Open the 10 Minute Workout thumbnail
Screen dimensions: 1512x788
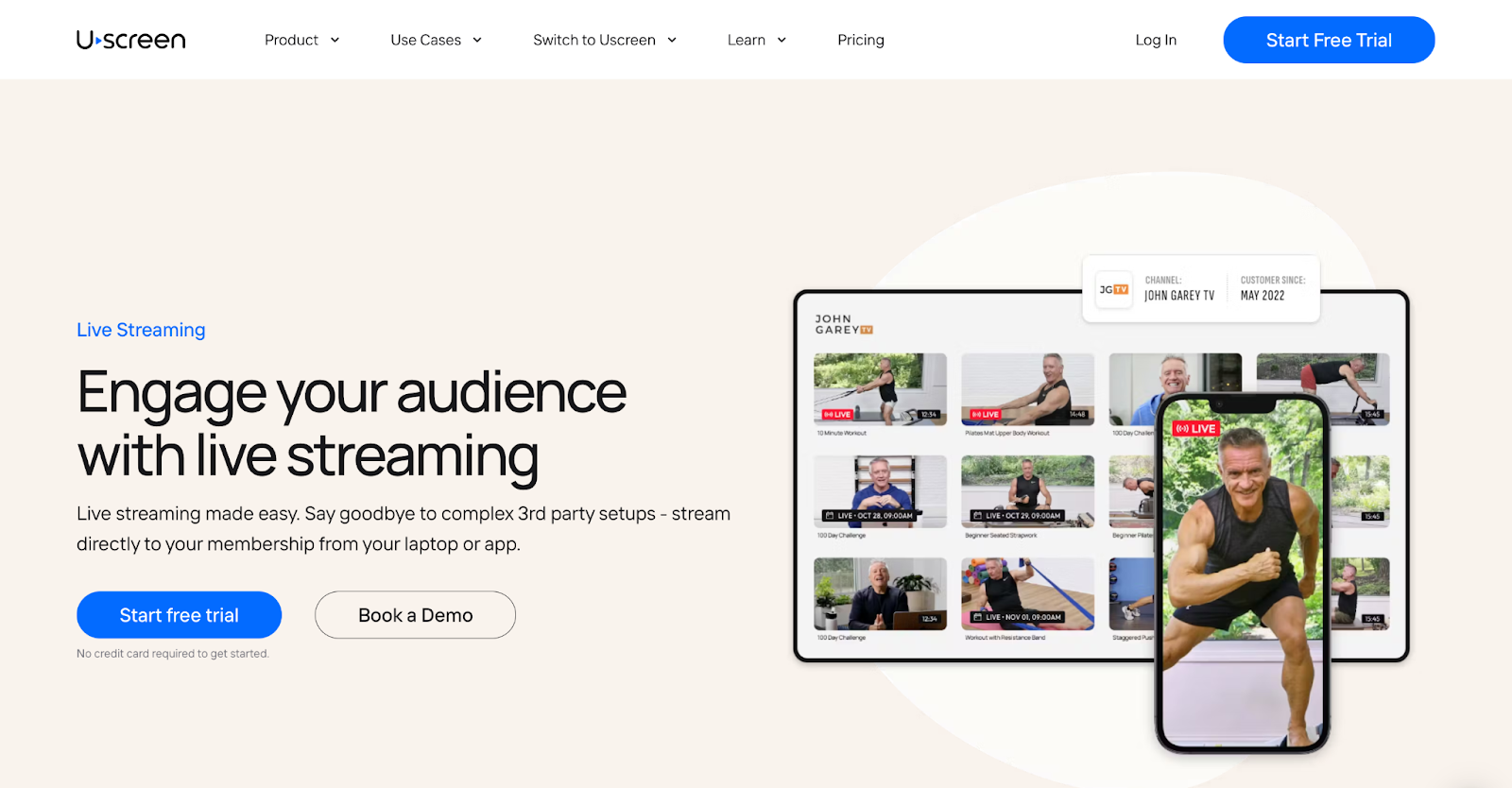tap(880, 389)
